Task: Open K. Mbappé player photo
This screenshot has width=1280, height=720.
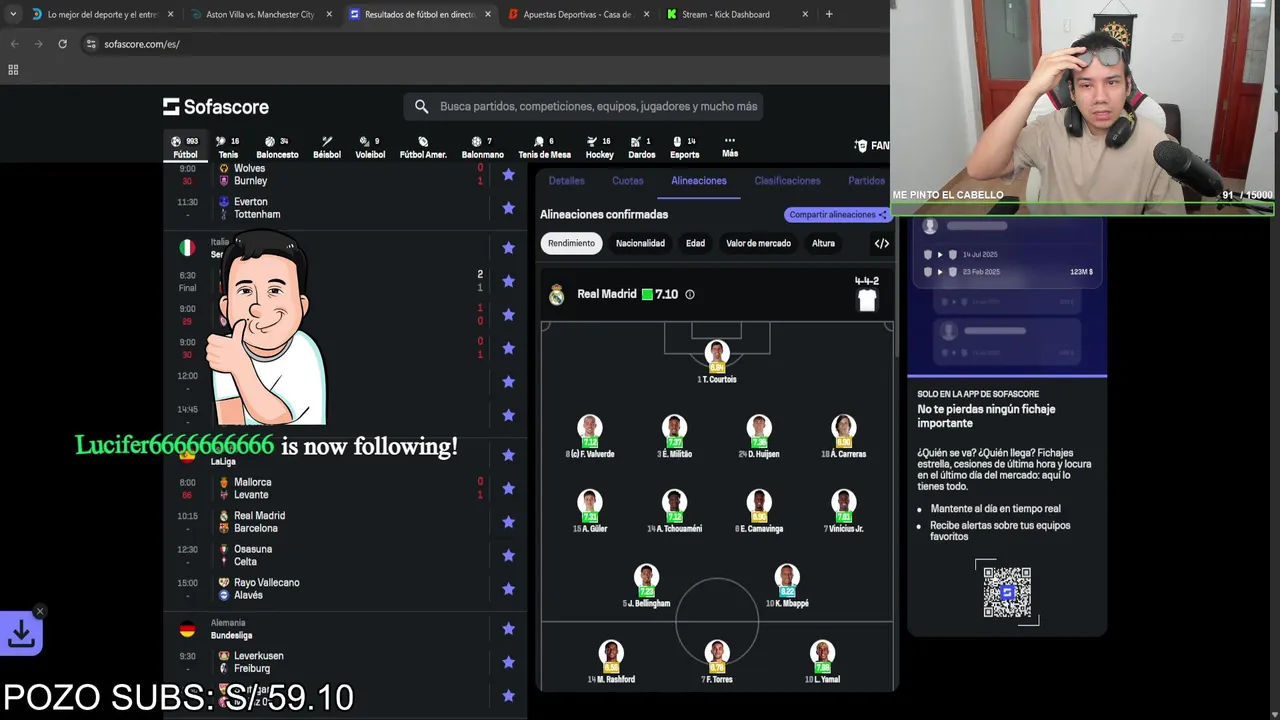Action: click(x=787, y=577)
